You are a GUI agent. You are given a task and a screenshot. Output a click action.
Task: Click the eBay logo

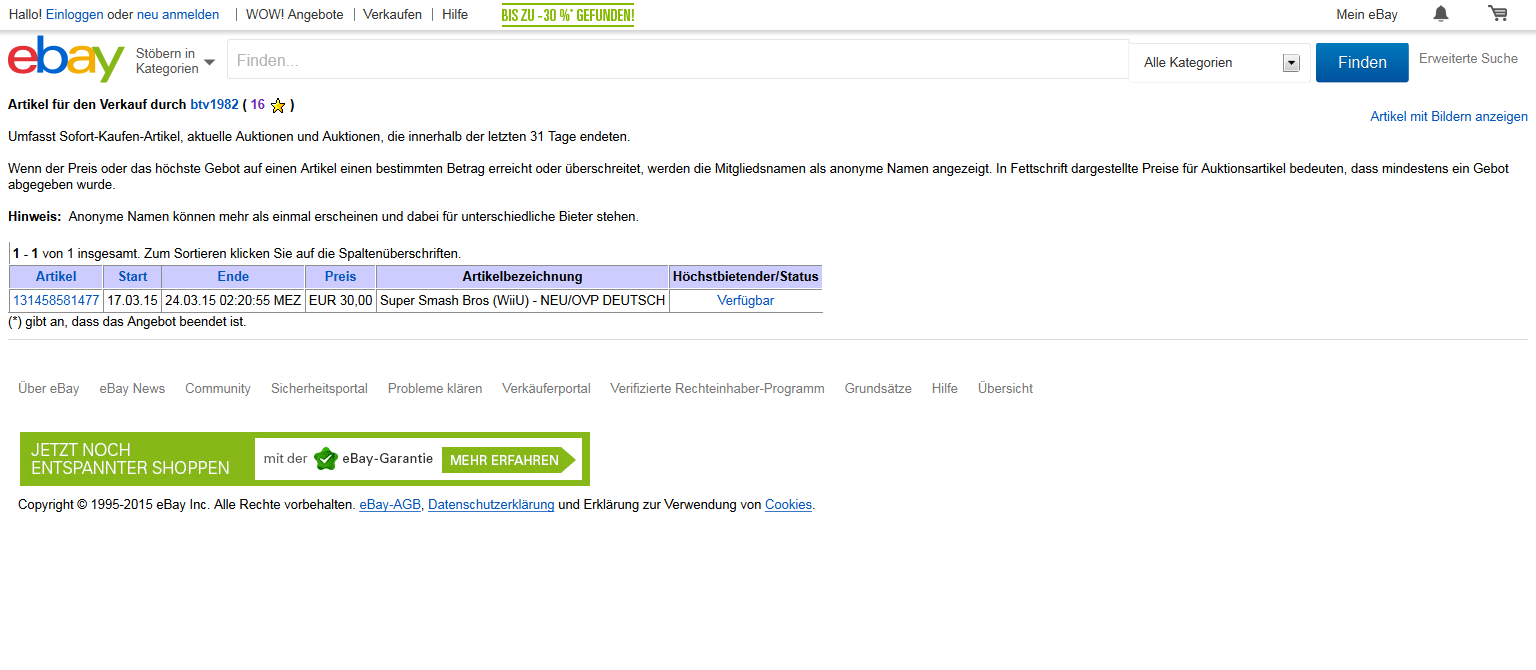point(65,60)
